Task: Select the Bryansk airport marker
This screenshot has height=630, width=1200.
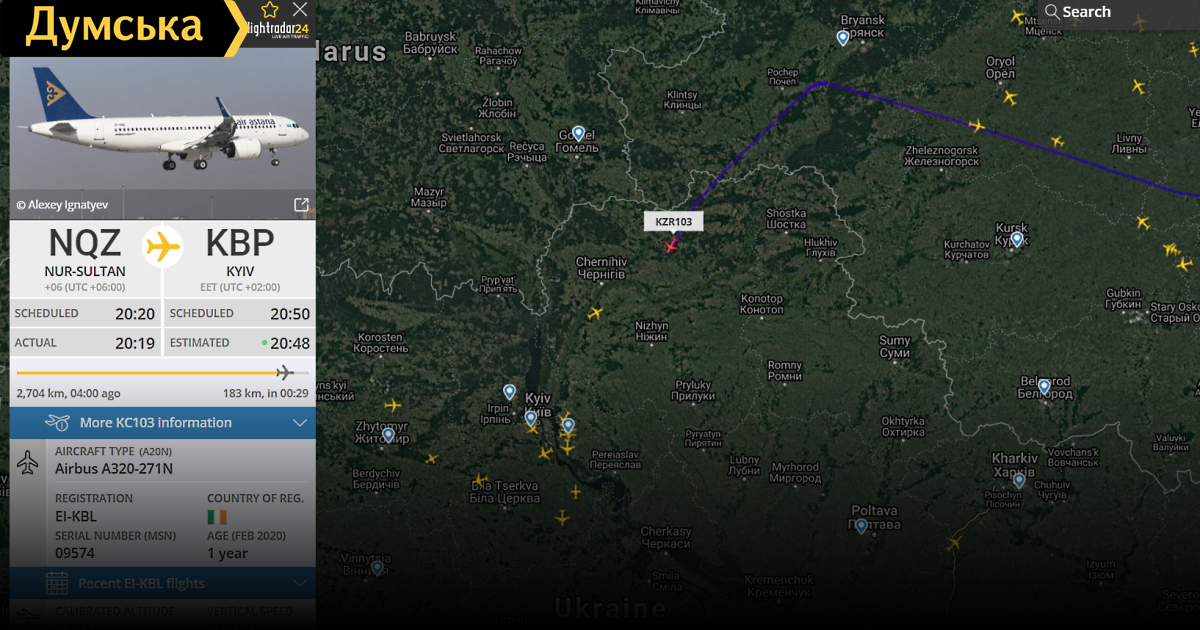Action: pos(843,38)
